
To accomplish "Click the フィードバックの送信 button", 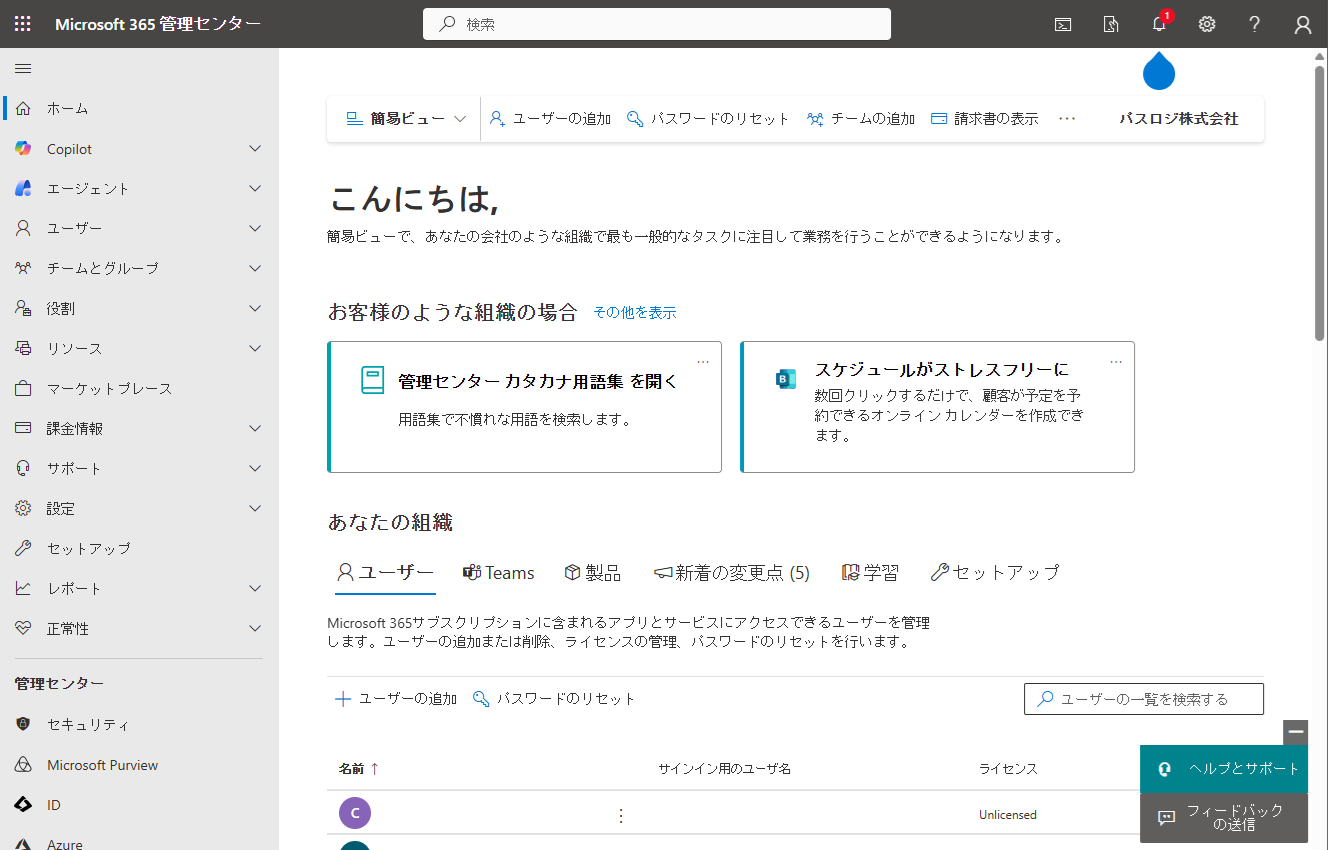I will pos(1224,818).
